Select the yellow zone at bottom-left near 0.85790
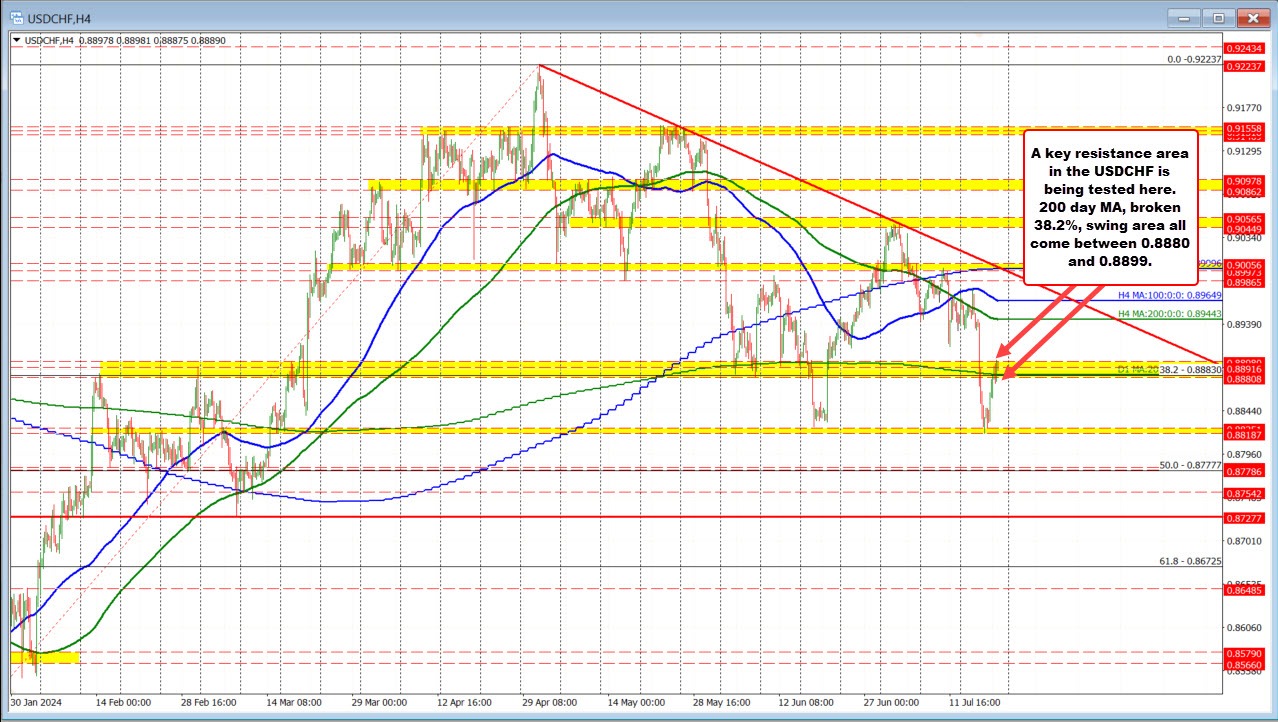1278x722 pixels. coord(45,657)
